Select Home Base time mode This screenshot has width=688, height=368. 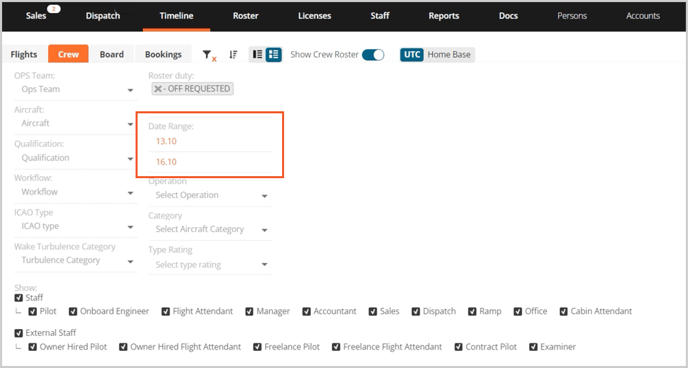tap(449, 55)
